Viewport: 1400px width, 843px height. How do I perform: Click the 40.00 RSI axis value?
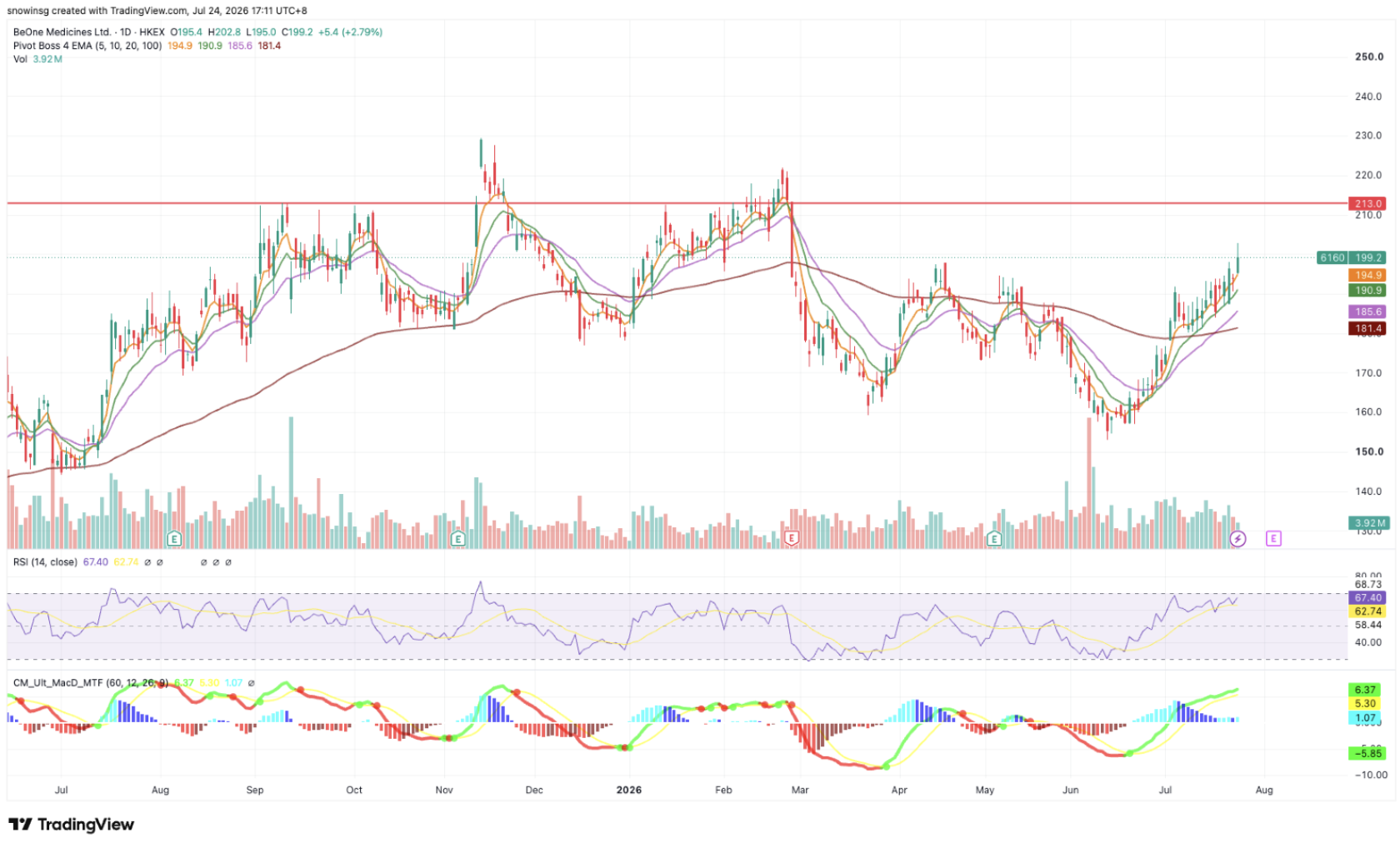(1368, 642)
